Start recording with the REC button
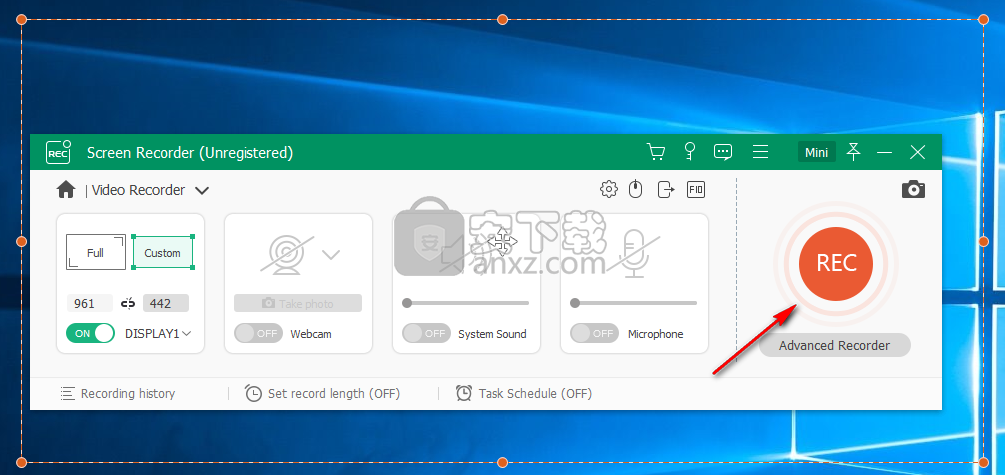Image resolution: width=1005 pixels, height=475 pixels. (836, 263)
